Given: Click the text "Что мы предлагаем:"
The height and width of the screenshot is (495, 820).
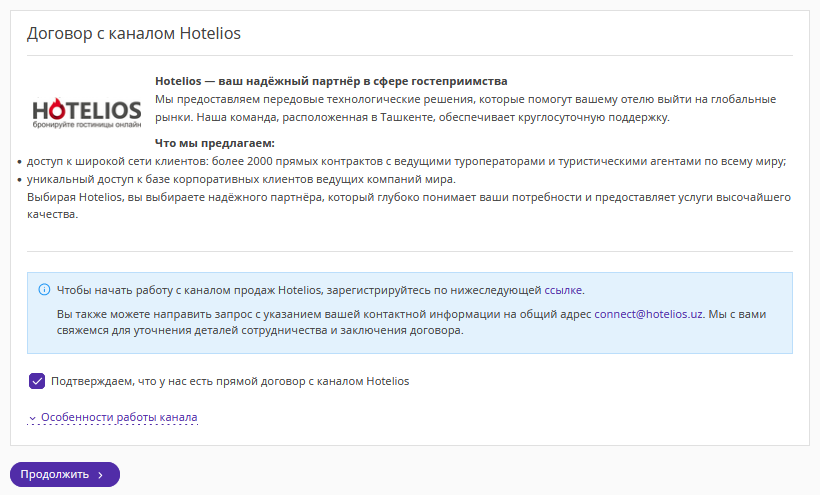Looking at the screenshot, I should tap(214, 143).
